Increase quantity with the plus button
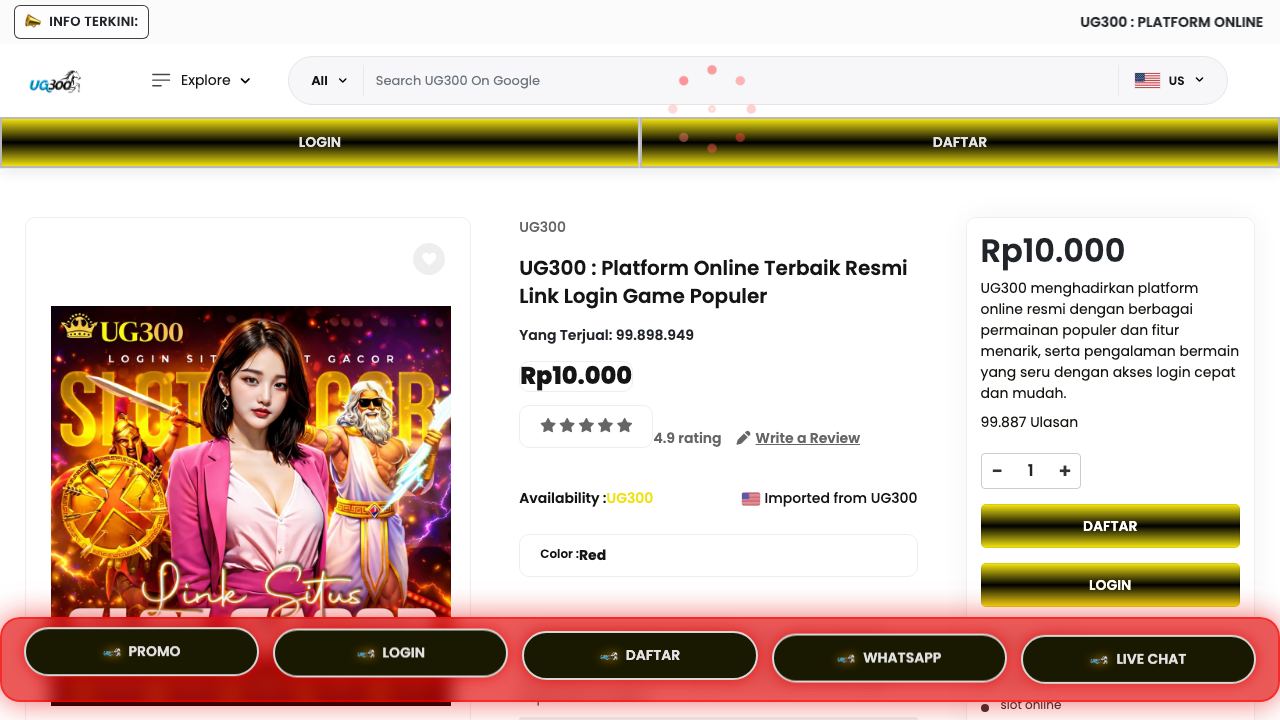The width and height of the screenshot is (1280, 720). [1064, 471]
